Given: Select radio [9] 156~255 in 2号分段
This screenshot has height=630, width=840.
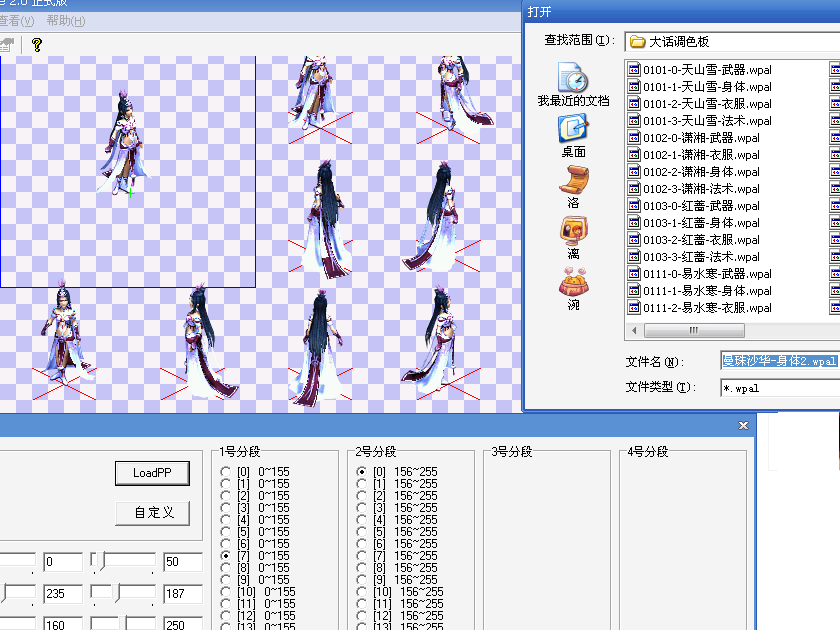Looking at the screenshot, I should tap(362, 580).
